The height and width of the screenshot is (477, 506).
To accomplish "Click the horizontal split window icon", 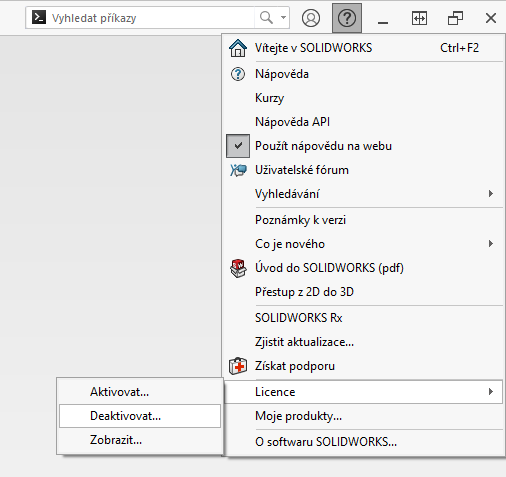I will click(419, 18).
